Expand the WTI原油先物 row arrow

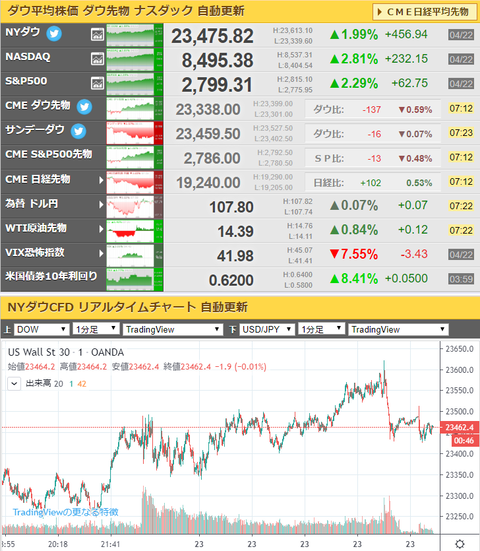[x=101, y=229]
